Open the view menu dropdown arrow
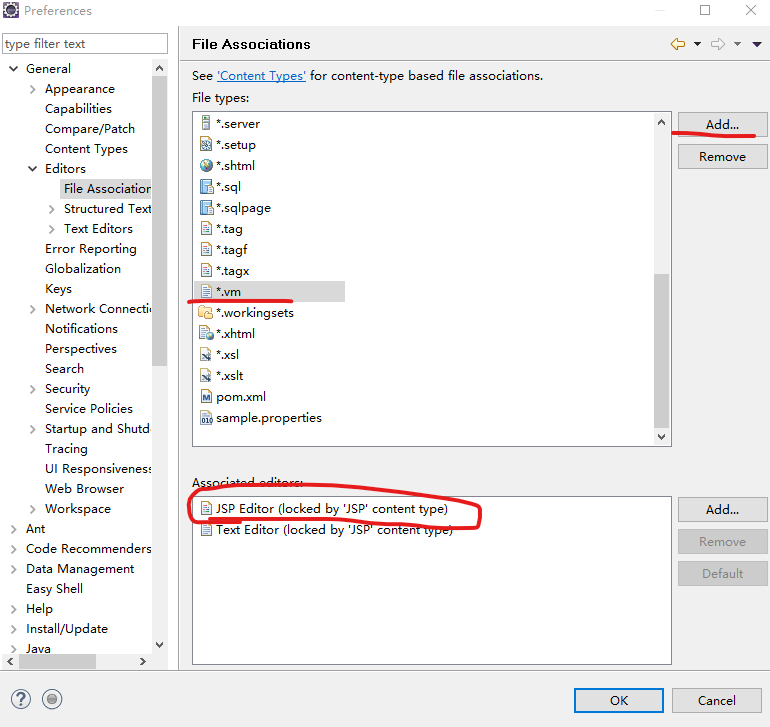 pyautogui.click(x=757, y=44)
